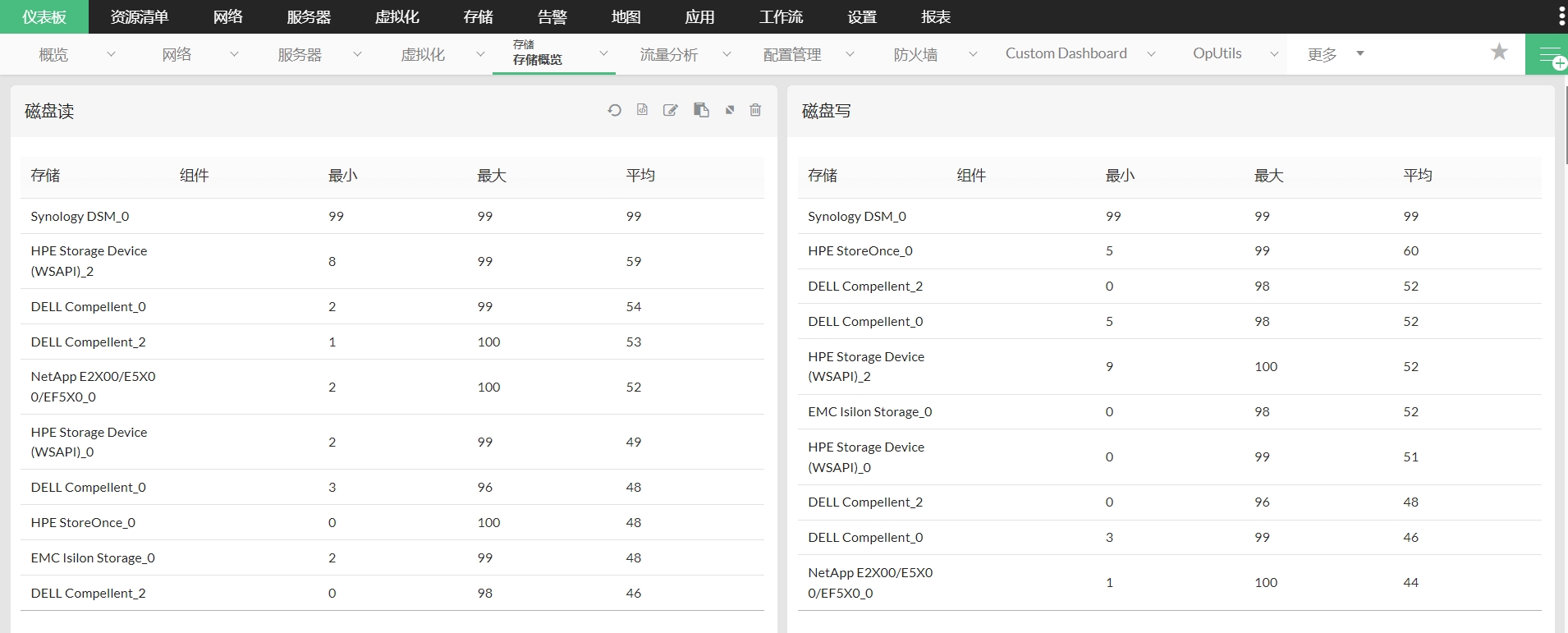Viewport: 1568px width, 633px height.
Task: Click the embed code icon in 磁盘读
Action: point(642,110)
